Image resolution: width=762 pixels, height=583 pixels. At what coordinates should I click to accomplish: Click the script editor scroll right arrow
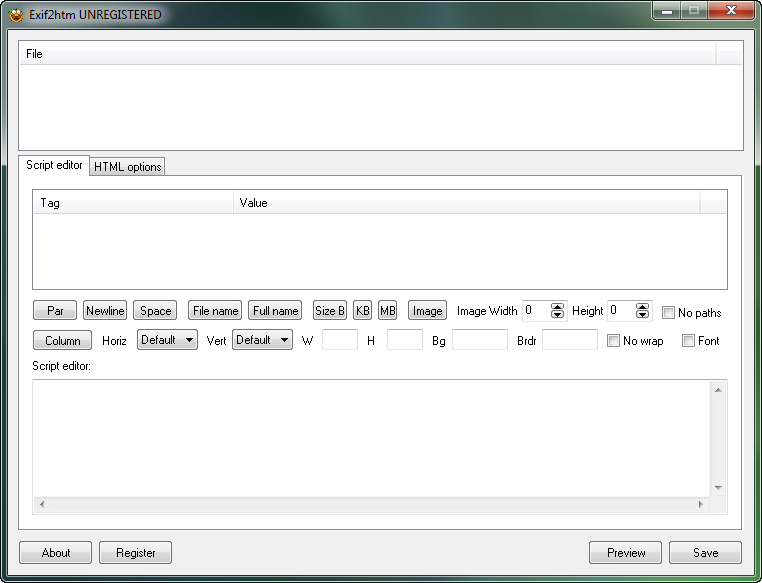(700, 504)
